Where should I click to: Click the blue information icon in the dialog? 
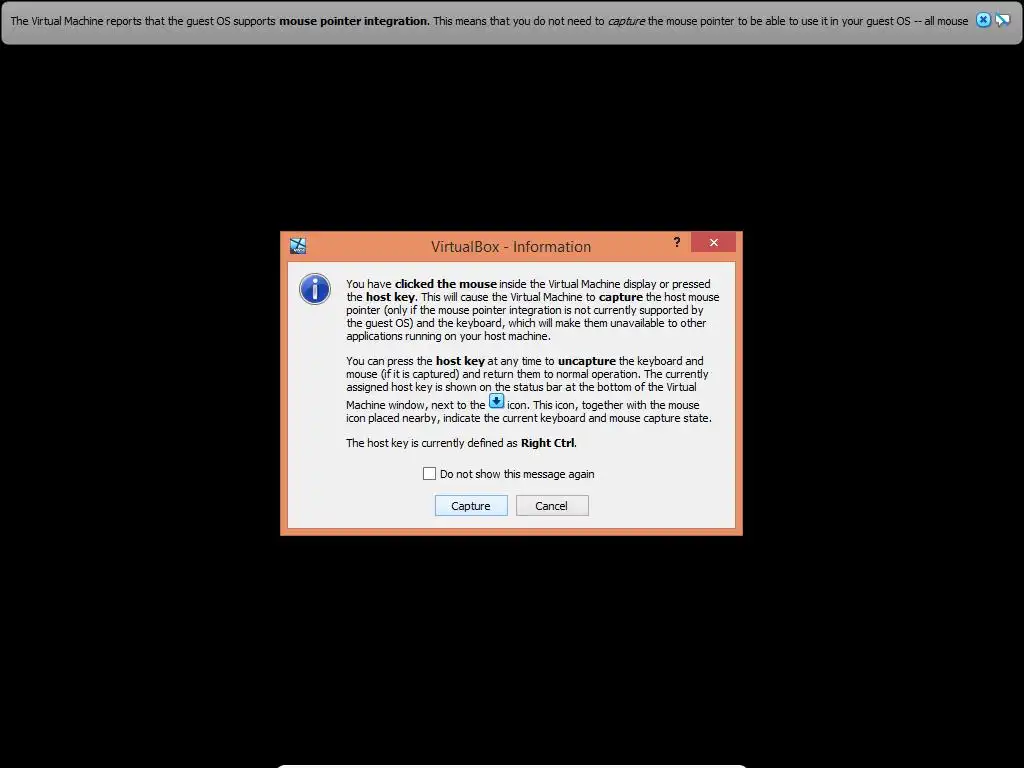pyautogui.click(x=315, y=289)
